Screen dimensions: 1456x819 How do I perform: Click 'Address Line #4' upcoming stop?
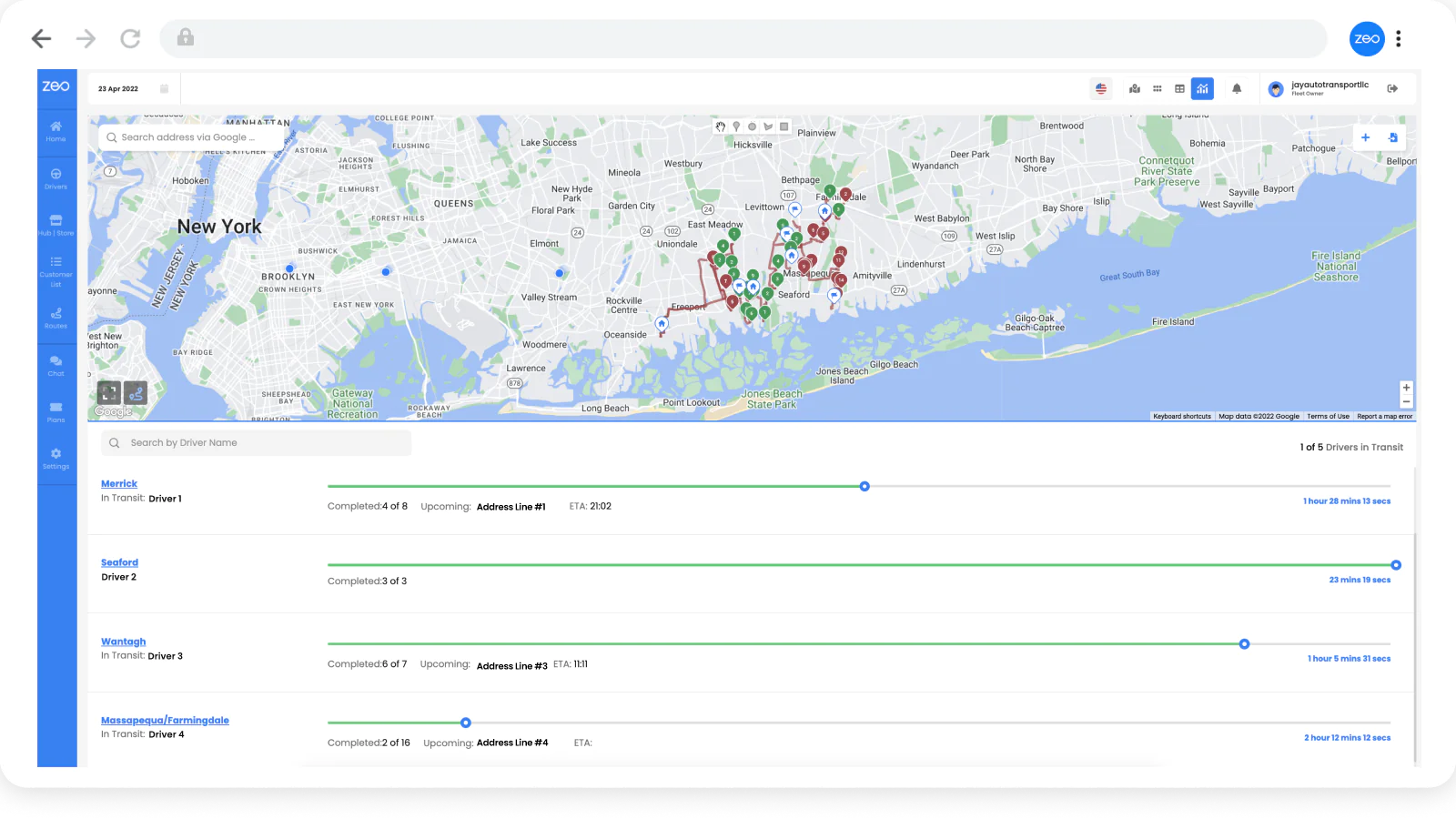point(512,743)
